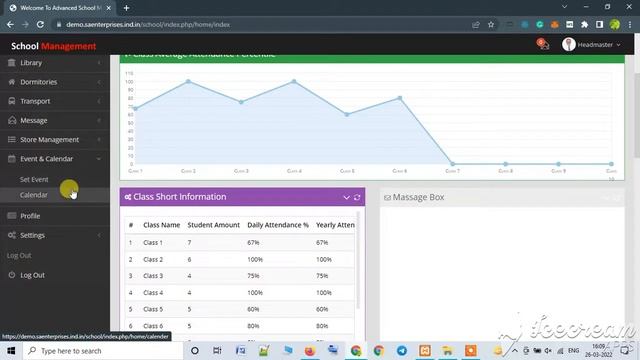The height and width of the screenshot is (360, 640).
Task: Click the volume icon in system tray
Action: pos(548,351)
